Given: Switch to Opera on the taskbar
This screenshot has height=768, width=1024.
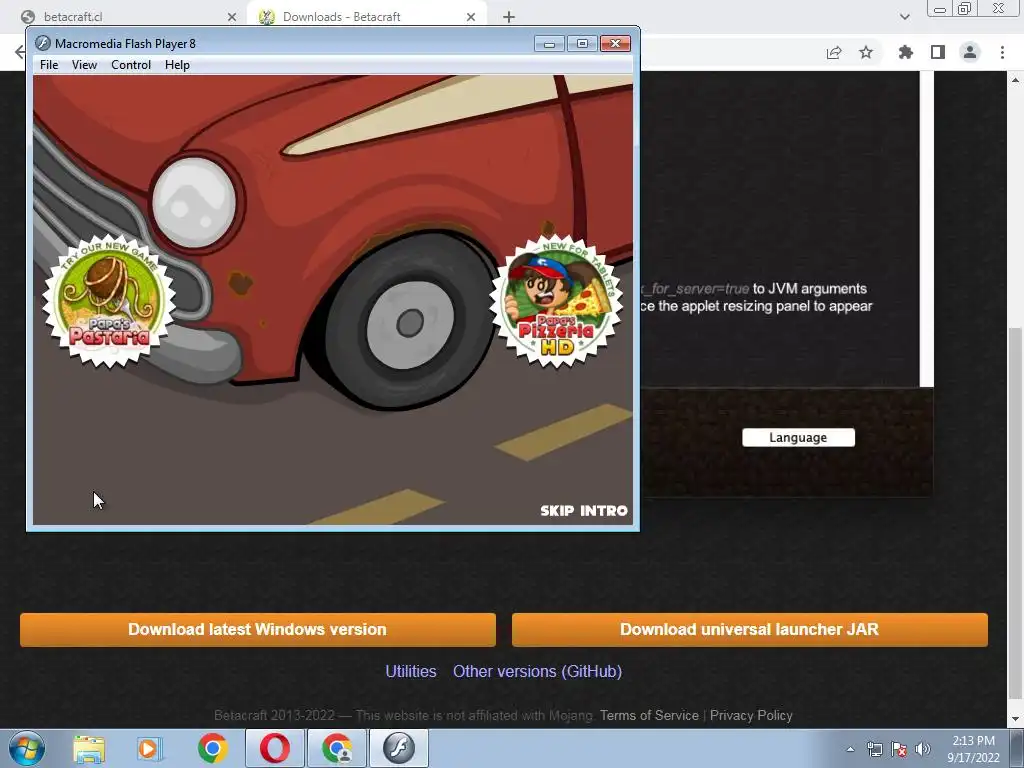Looking at the screenshot, I should click(275, 748).
